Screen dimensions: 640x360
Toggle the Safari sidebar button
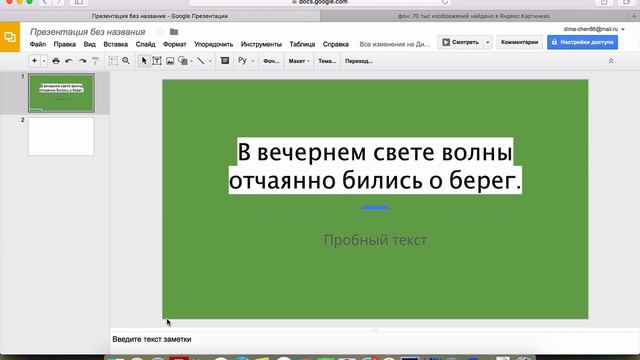click(79, 2)
